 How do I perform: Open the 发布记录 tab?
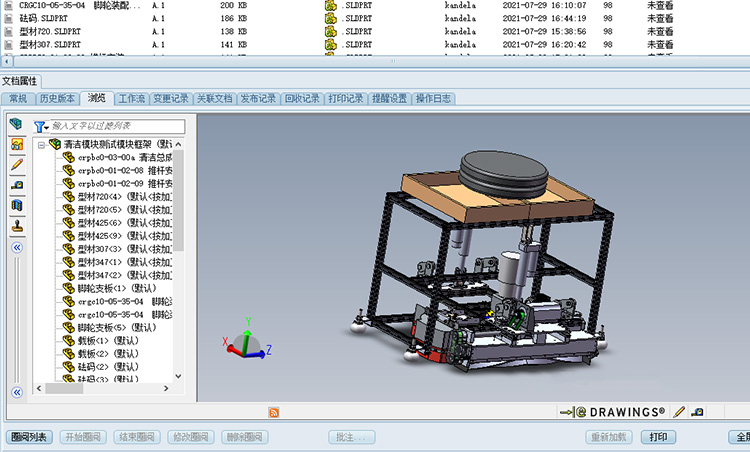point(258,99)
